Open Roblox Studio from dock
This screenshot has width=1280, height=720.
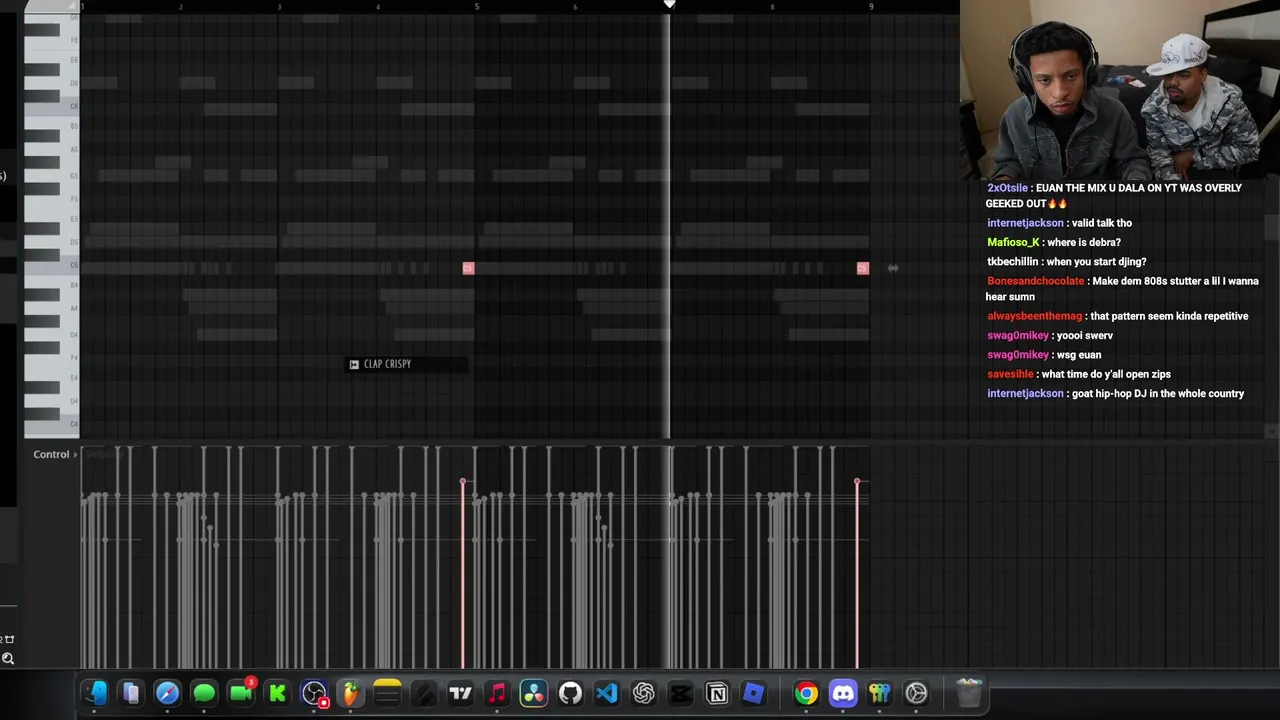[x=753, y=693]
